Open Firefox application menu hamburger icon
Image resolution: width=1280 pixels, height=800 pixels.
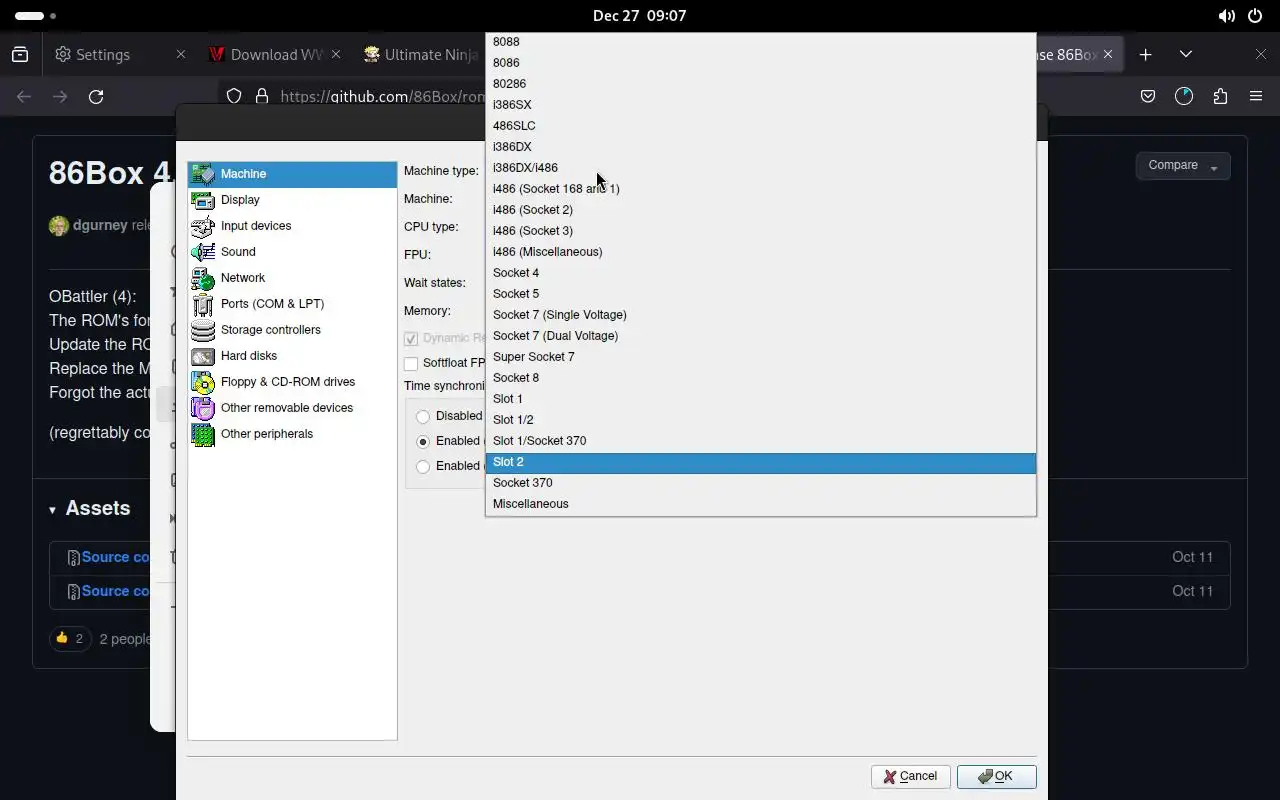point(1256,96)
